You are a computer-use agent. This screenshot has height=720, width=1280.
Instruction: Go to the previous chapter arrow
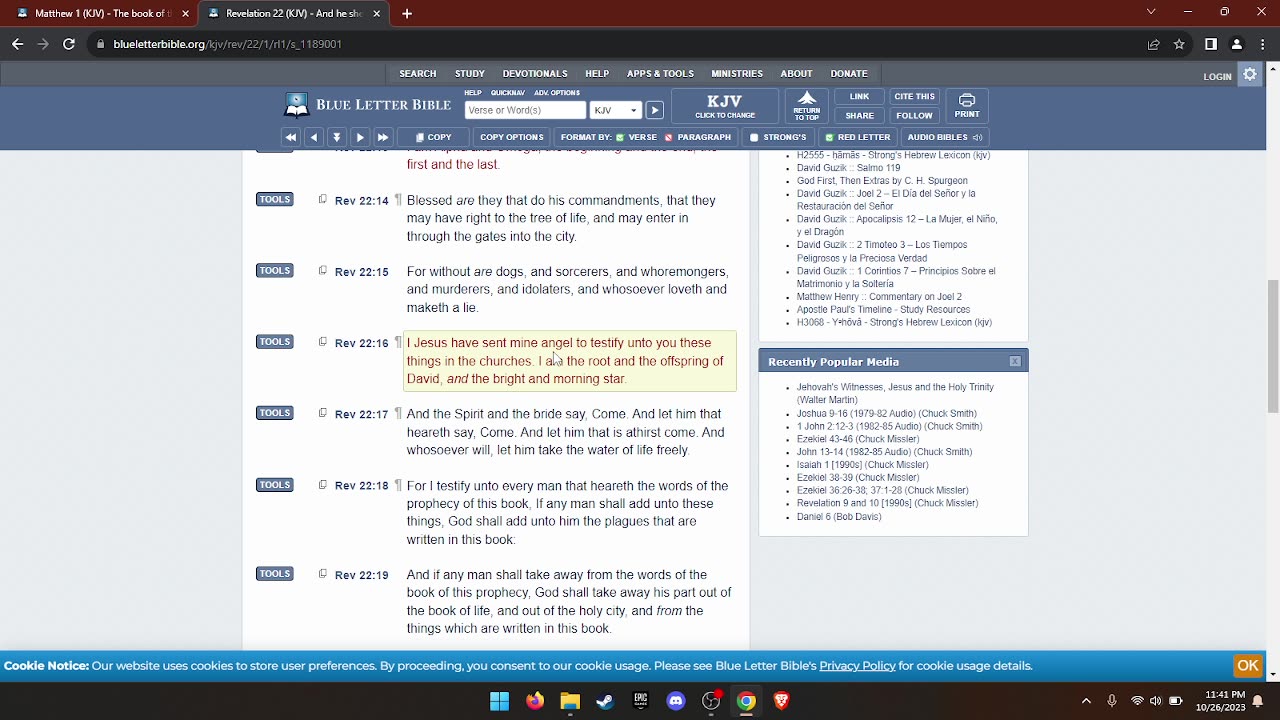coord(314,137)
